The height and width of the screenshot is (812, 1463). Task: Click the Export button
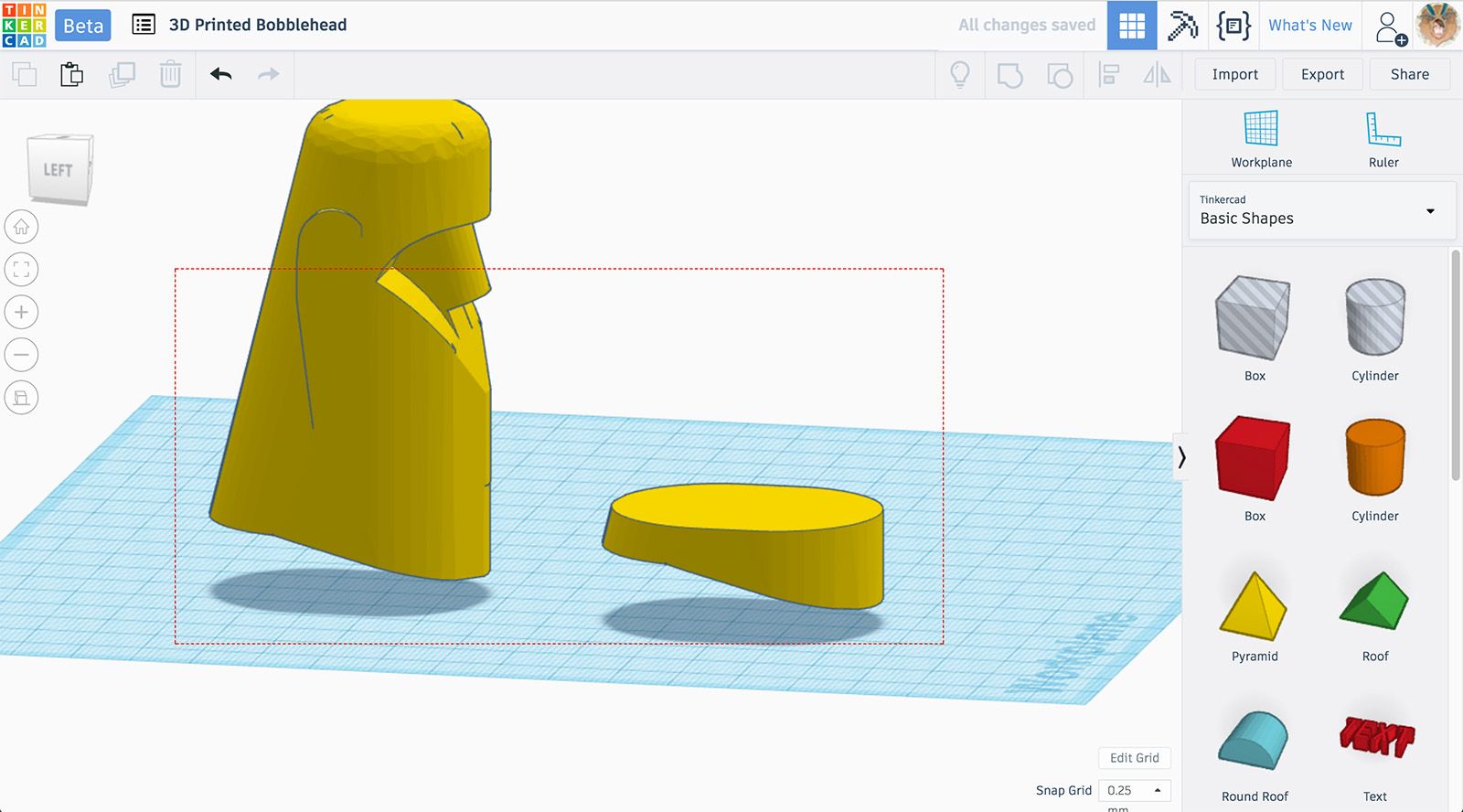pyautogui.click(x=1322, y=75)
